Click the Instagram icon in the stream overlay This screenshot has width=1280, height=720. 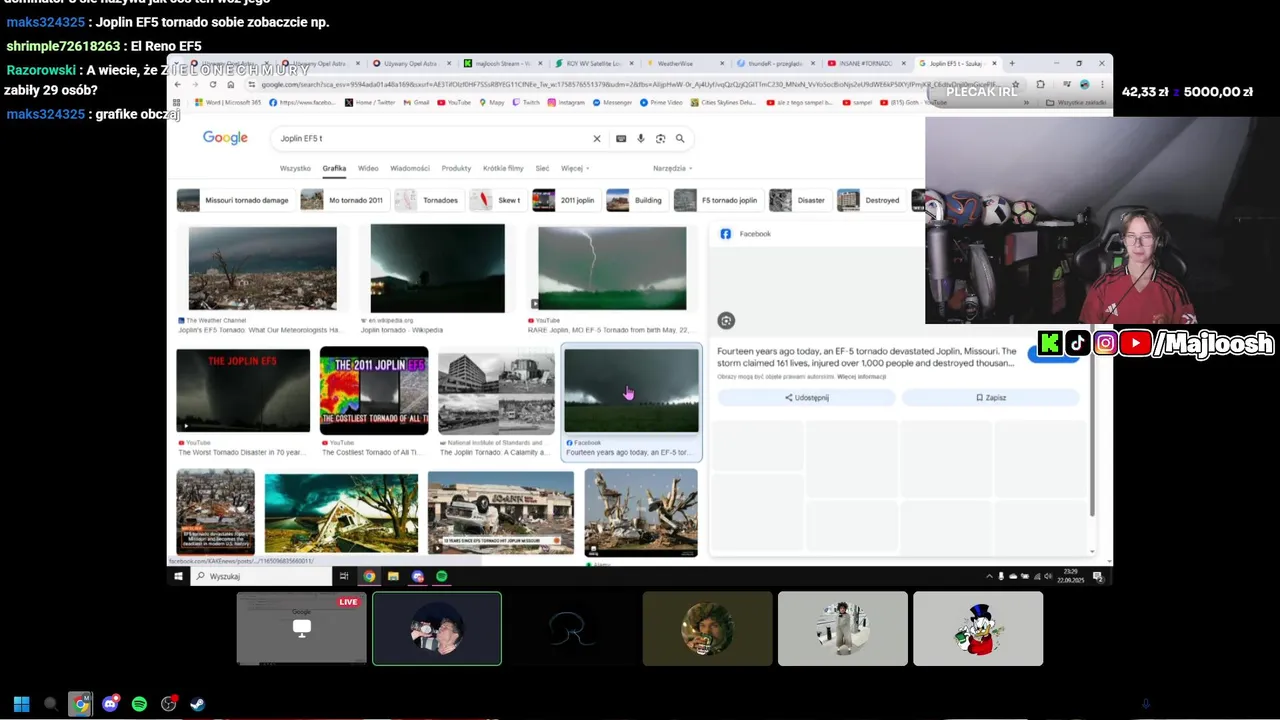1106,344
